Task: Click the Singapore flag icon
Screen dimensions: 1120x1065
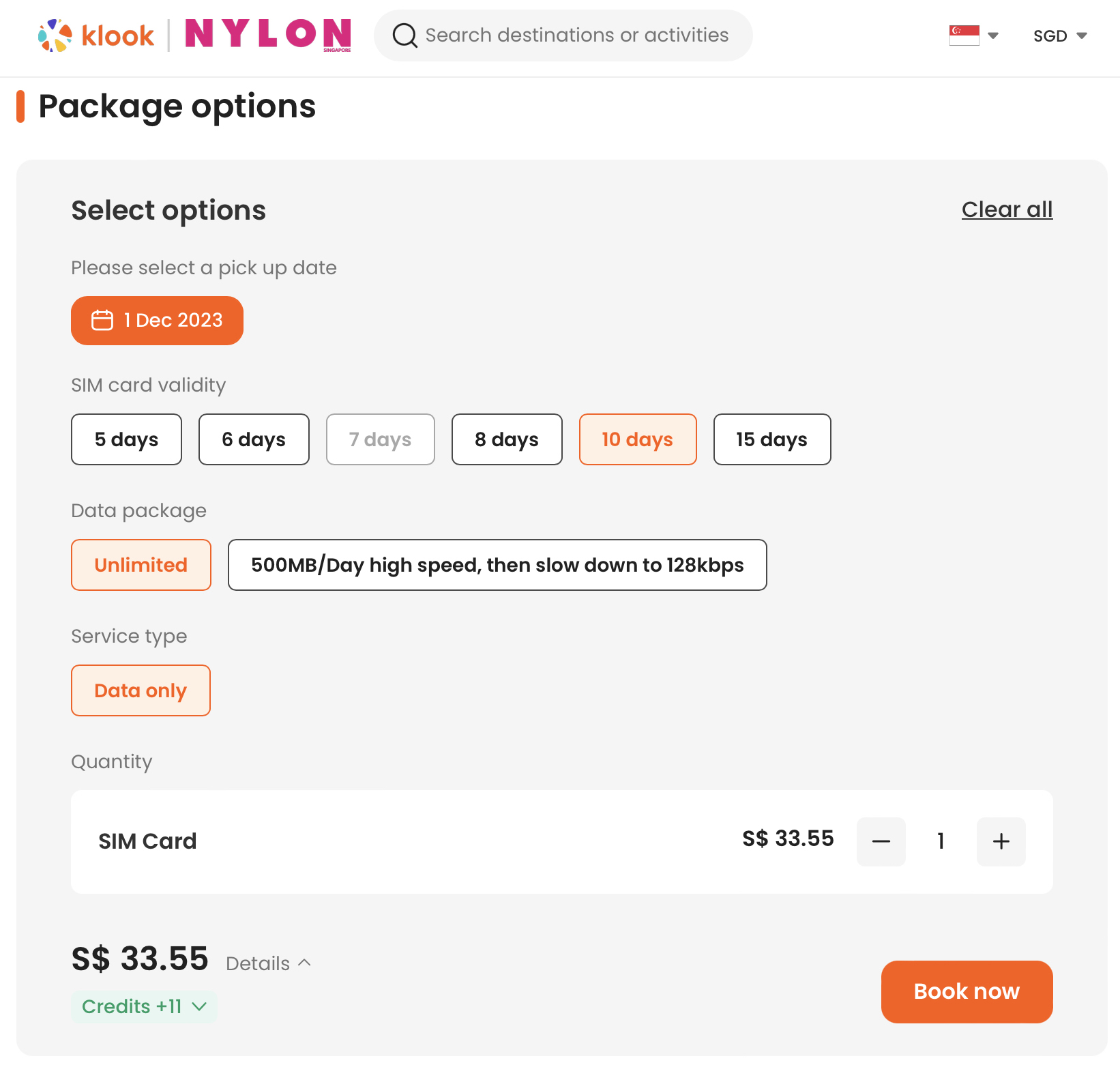Action: click(964, 35)
